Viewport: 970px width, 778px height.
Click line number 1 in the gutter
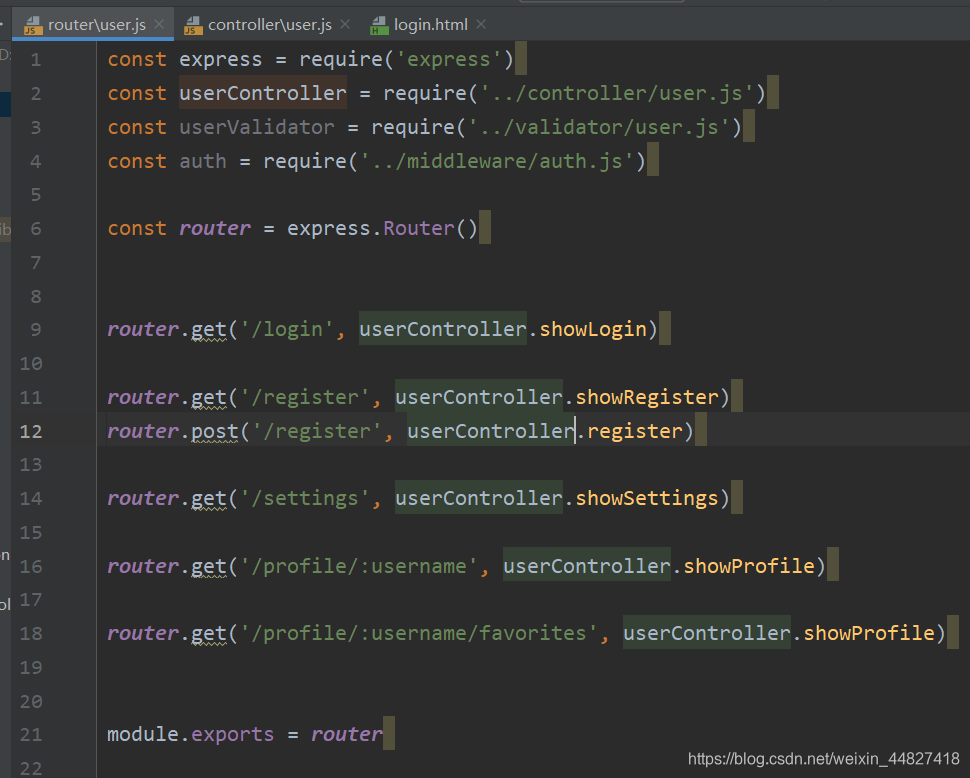coord(36,60)
